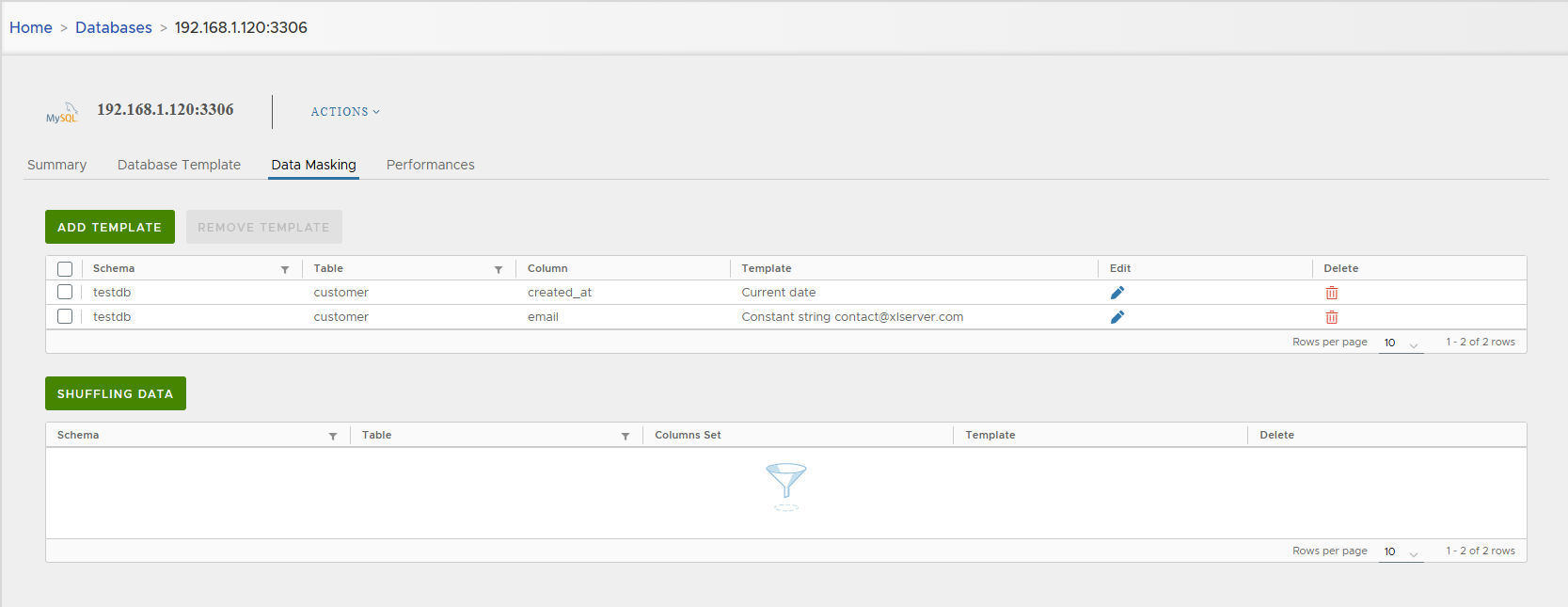Click the Delete header in shuffling table
The height and width of the screenshot is (607, 1568).
[x=1277, y=435]
